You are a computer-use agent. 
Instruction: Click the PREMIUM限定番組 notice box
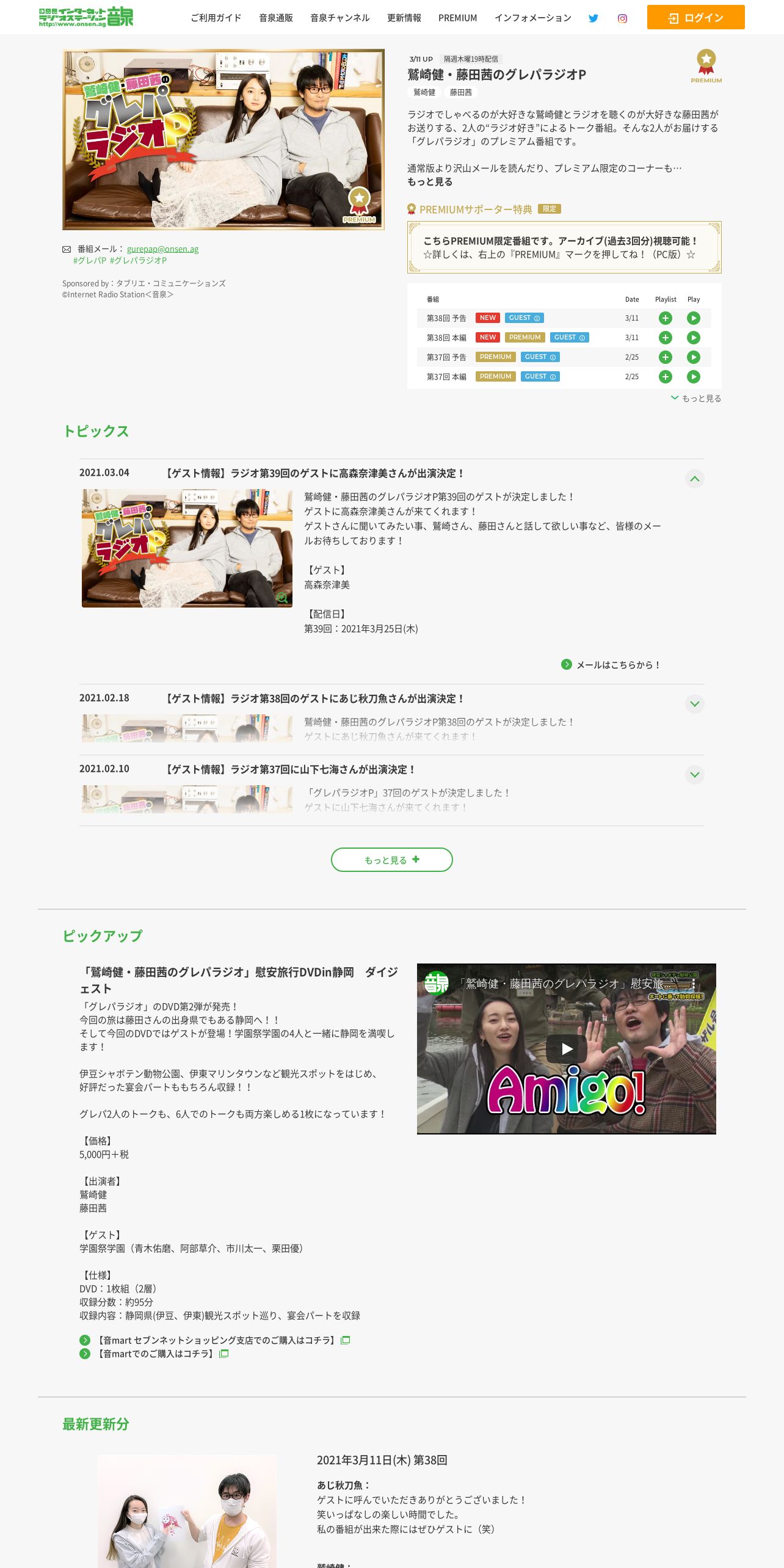click(x=564, y=247)
